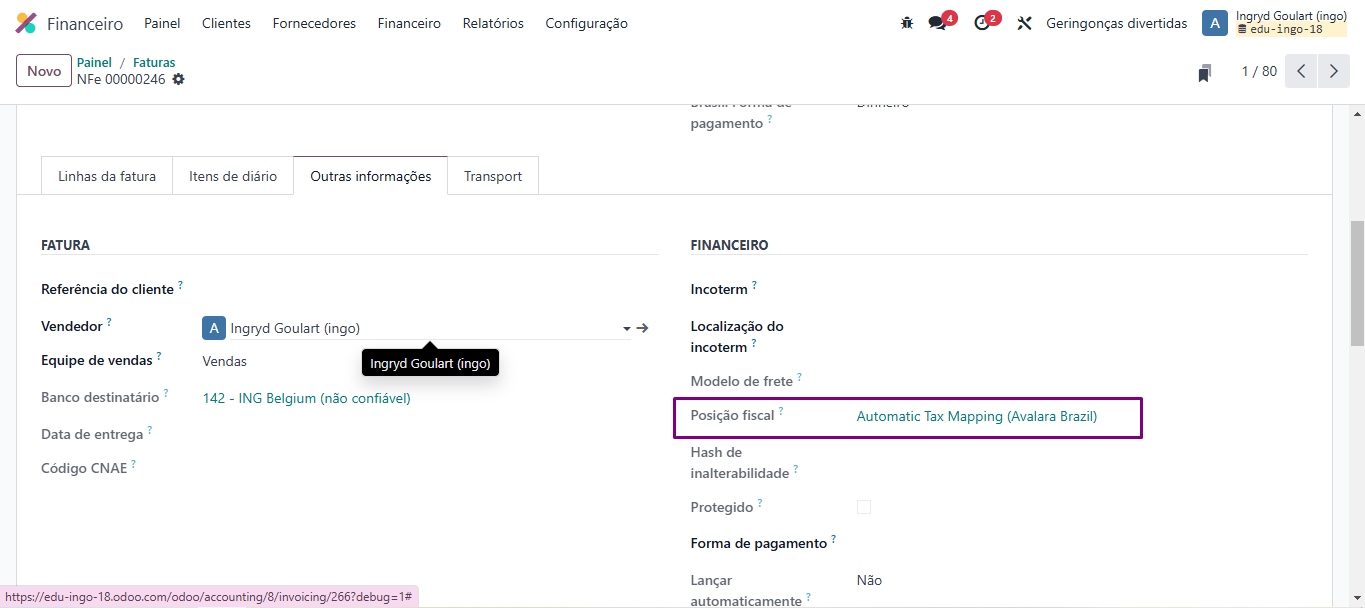Open the Clientes menu
1365x608 pixels.
[226, 23]
